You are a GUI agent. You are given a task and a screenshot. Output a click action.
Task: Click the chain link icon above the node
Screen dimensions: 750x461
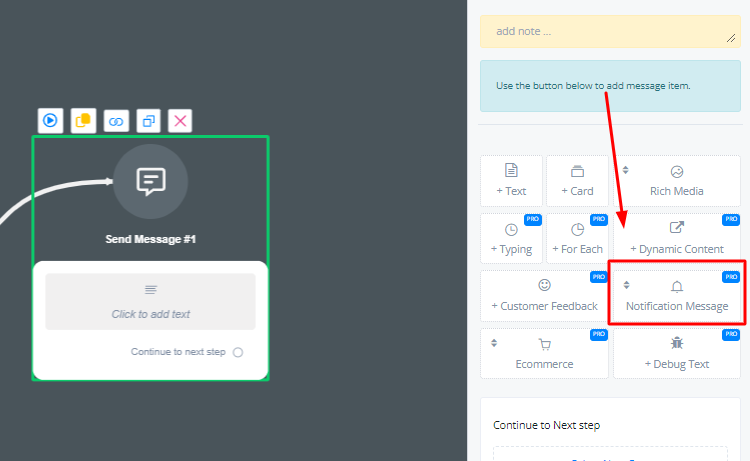(x=116, y=121)
